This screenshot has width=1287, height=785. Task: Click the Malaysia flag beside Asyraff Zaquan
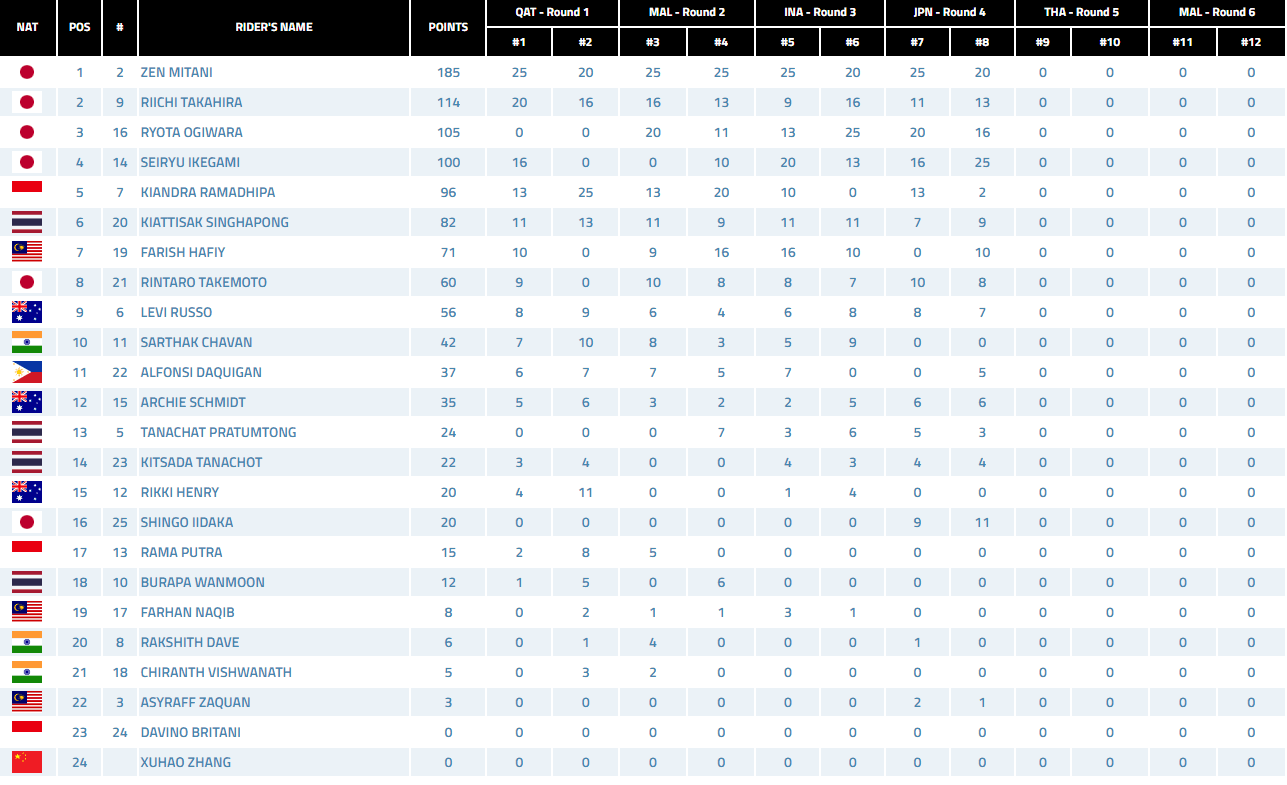point(27,702)
